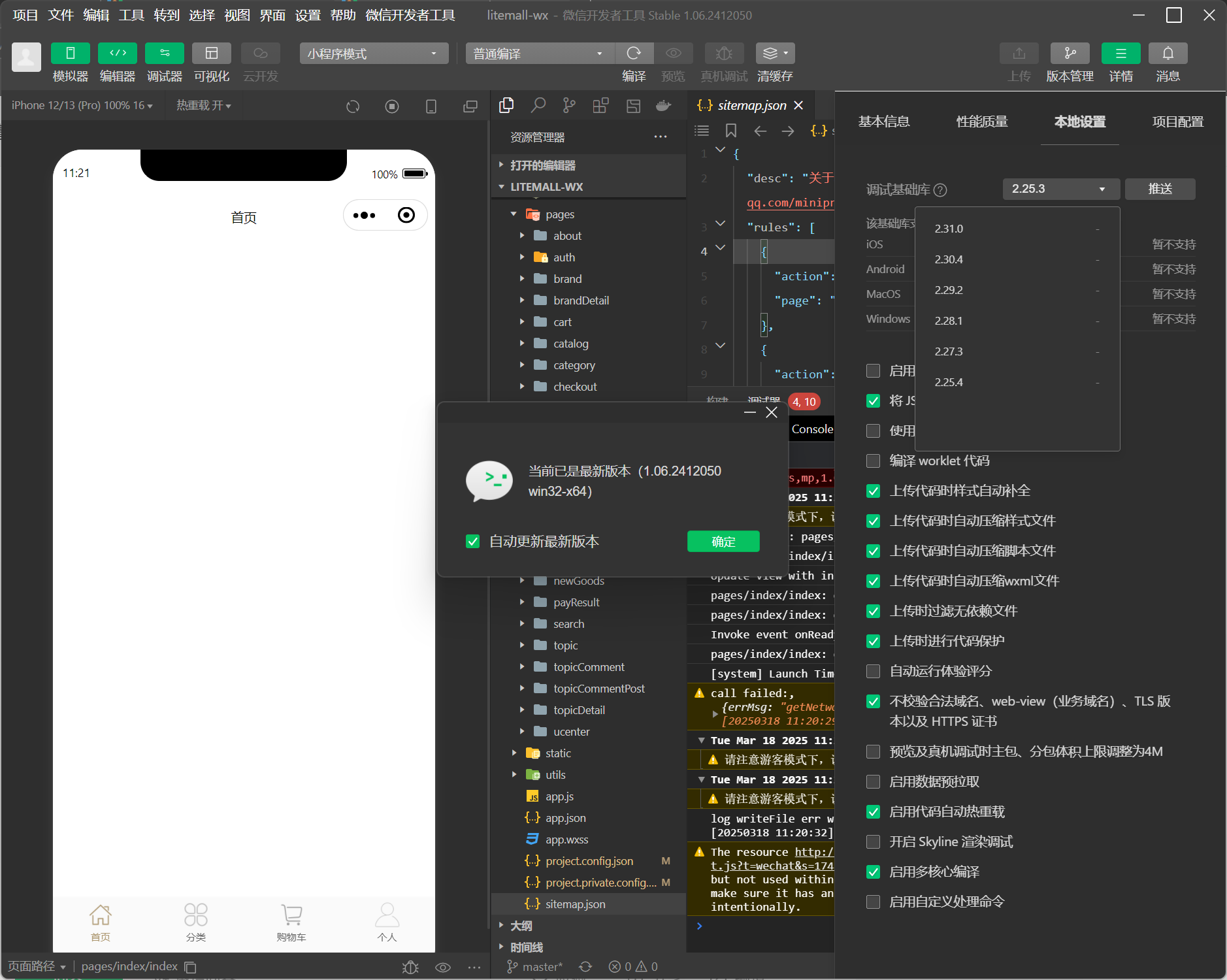The height and width of the screenshot is (980, 1227).
Task: Select base library version 2.27.3
Action: [x=1017, y=351]
